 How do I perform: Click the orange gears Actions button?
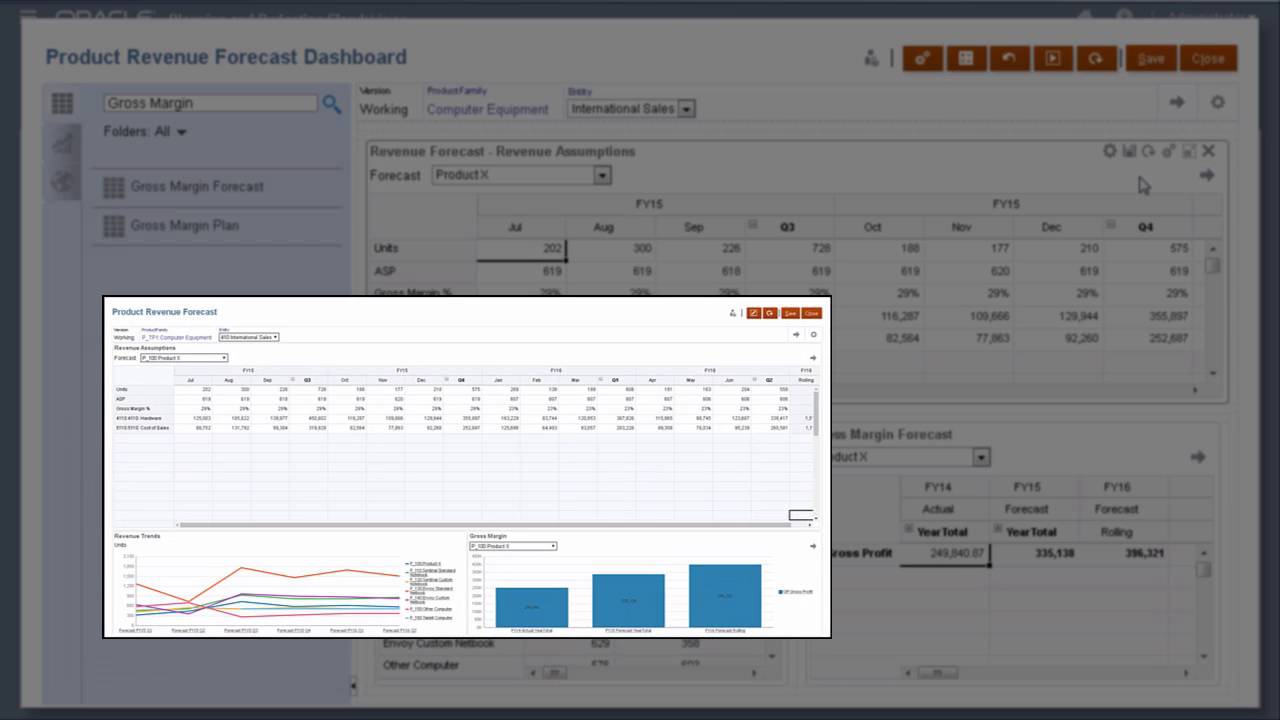coord(923,58)
